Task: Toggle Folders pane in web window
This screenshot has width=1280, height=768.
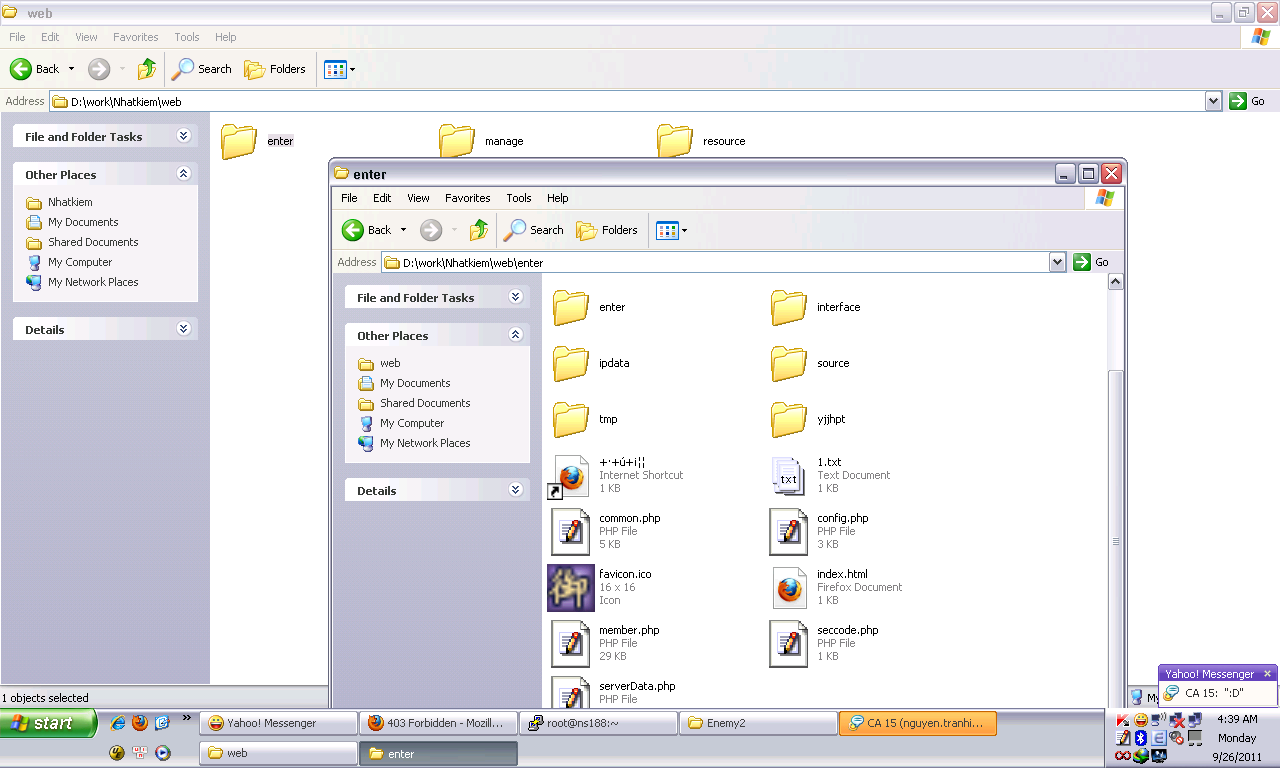Action: 275,69
